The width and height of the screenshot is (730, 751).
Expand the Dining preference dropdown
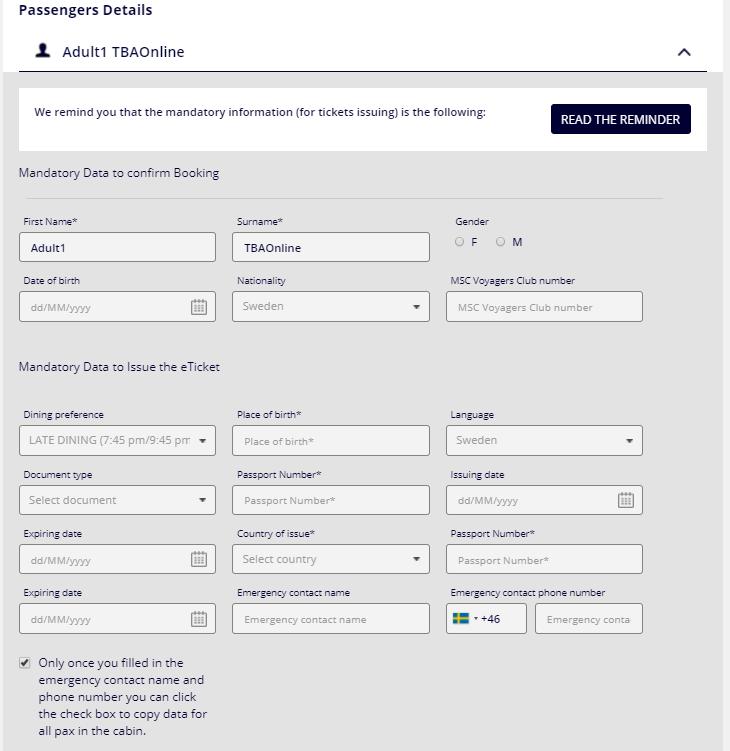(117, 440)
